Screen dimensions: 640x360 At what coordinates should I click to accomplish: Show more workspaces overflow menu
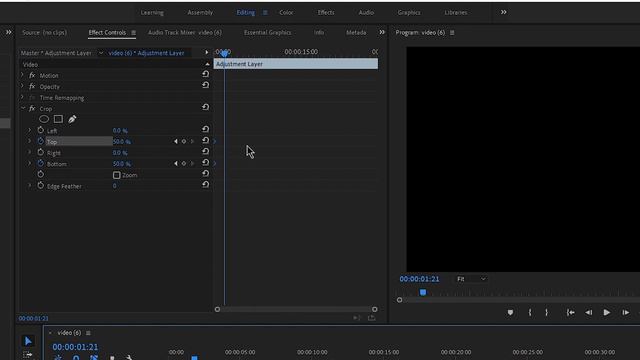[504, 12]
